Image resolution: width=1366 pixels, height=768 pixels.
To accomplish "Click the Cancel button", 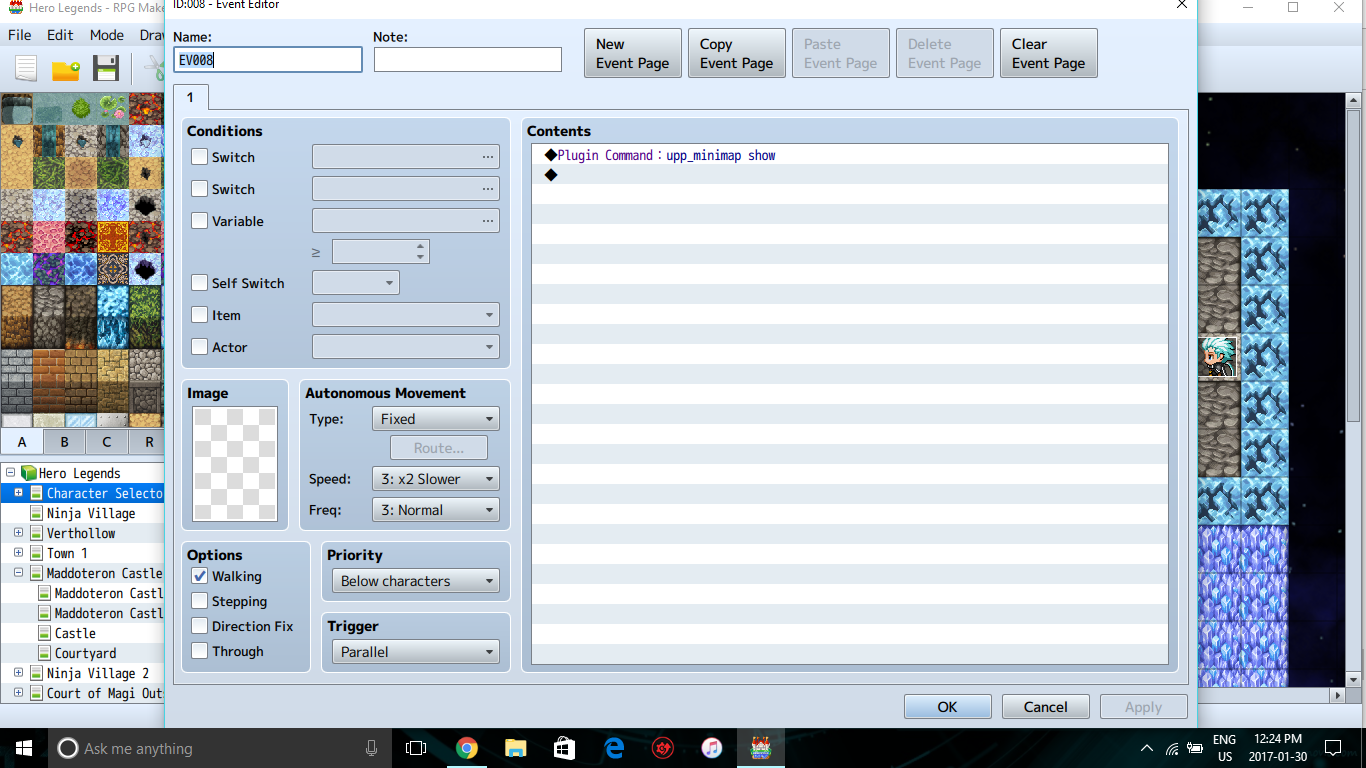I will pos(1045,707).
